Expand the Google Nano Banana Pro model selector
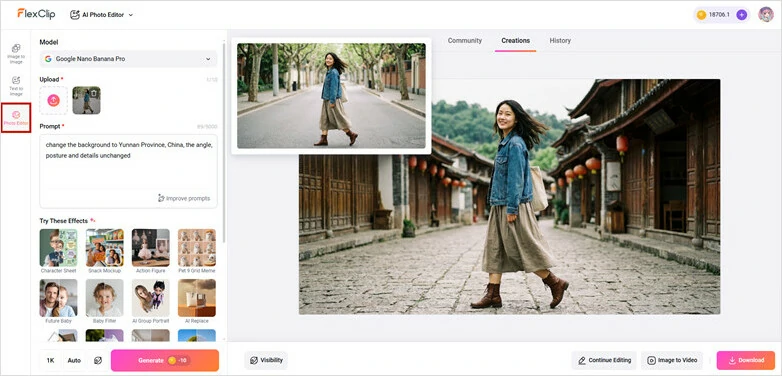782x376 pixels. 128,59
